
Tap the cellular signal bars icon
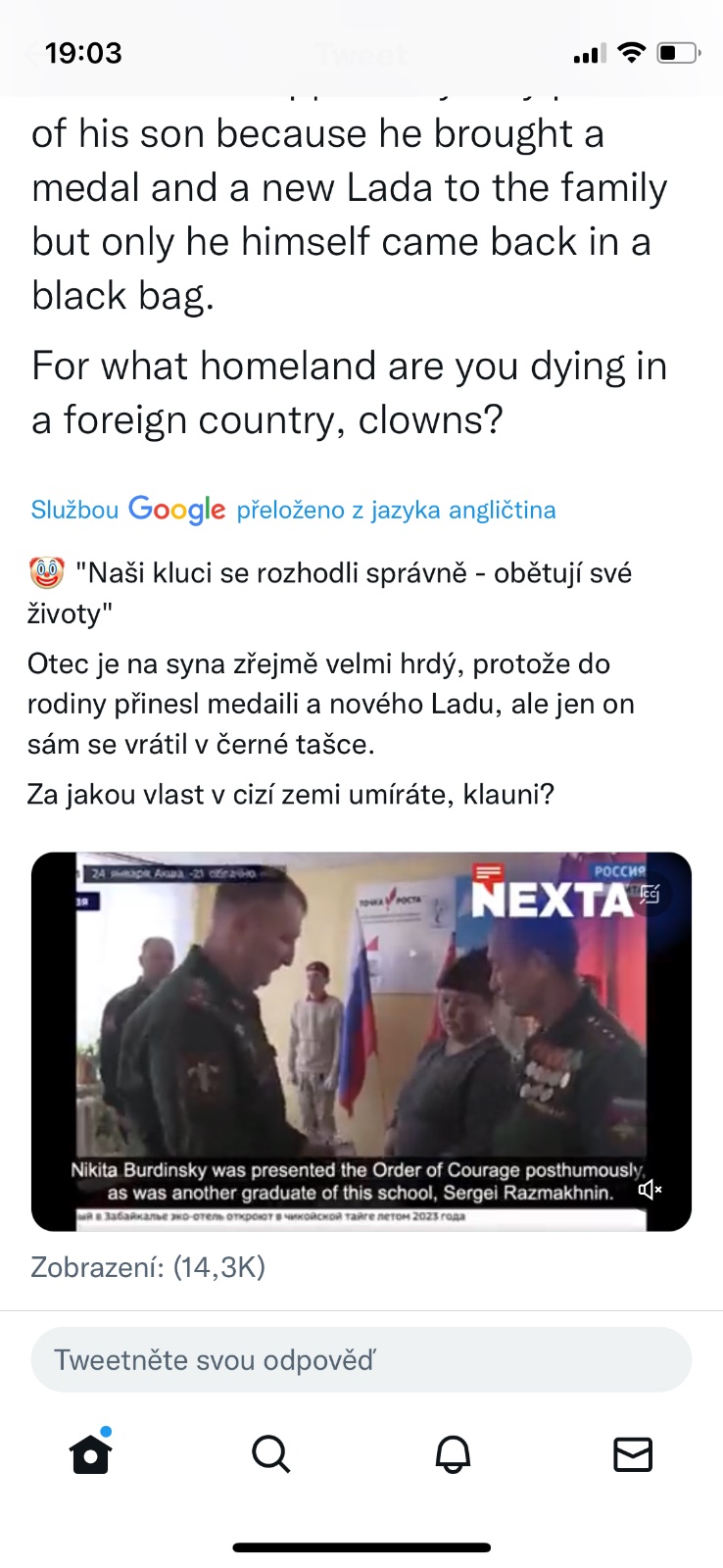(x=589, y=54)
